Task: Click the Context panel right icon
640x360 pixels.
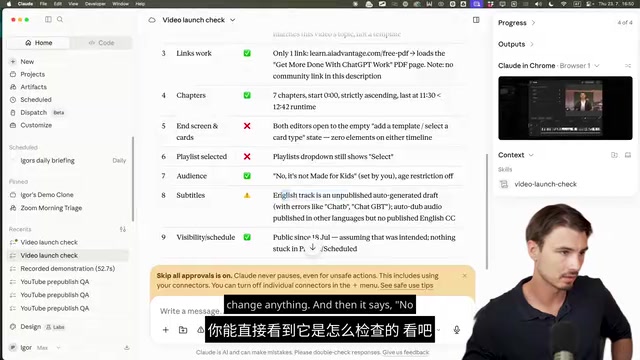Action: (628, 155)
